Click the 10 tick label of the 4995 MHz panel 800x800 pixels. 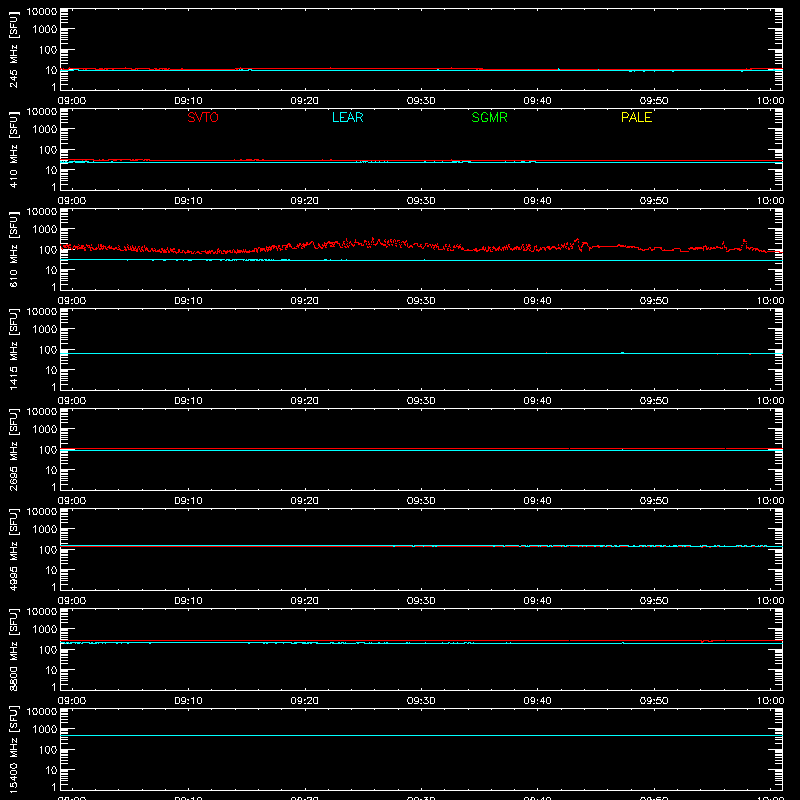click(51, 570)
